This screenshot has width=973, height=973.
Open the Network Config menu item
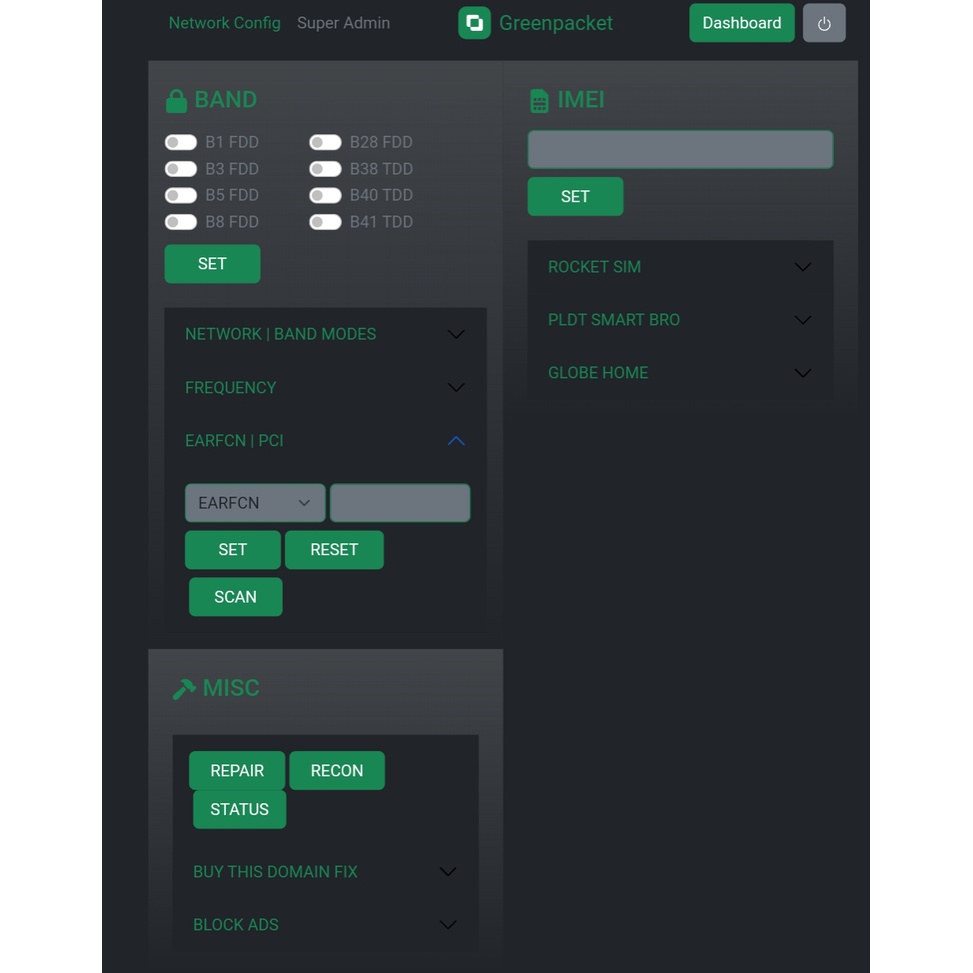(x=224, y=23)
